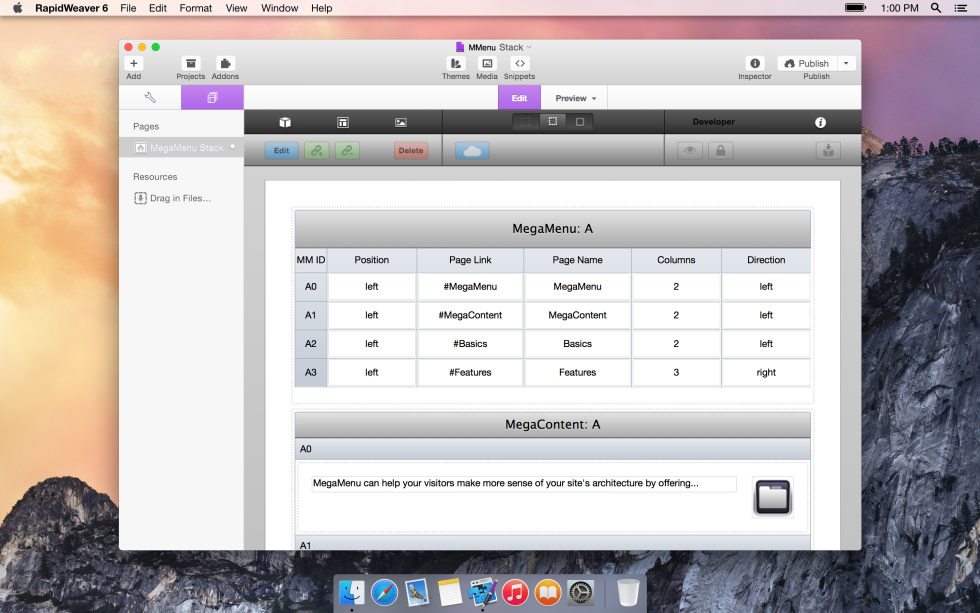980x613 pixels.
Task: Open Finder from the Dock
Action: pos(352,592)
